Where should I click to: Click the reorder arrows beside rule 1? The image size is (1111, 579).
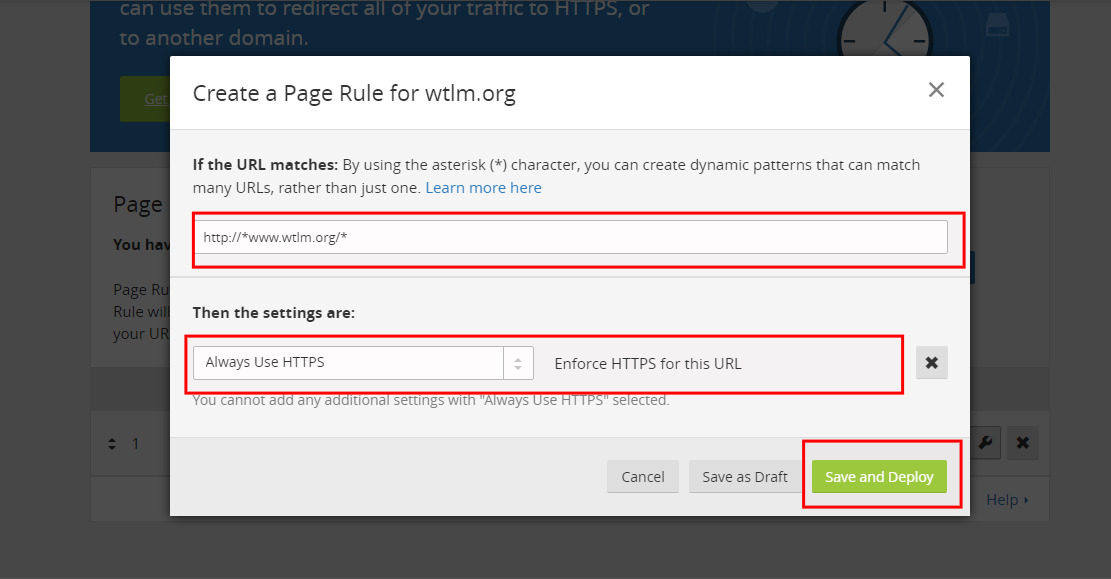pyautogui.click(x=112, y=444)
